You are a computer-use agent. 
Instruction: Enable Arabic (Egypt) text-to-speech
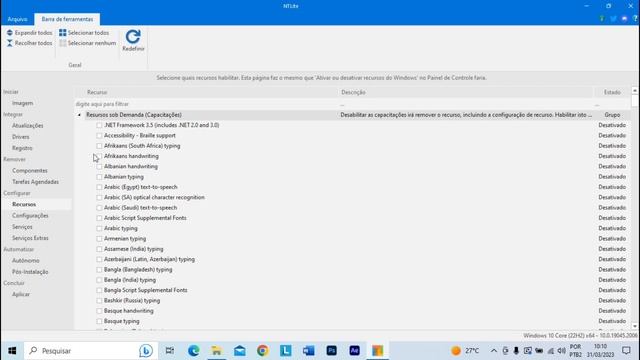tap(99, 187)
